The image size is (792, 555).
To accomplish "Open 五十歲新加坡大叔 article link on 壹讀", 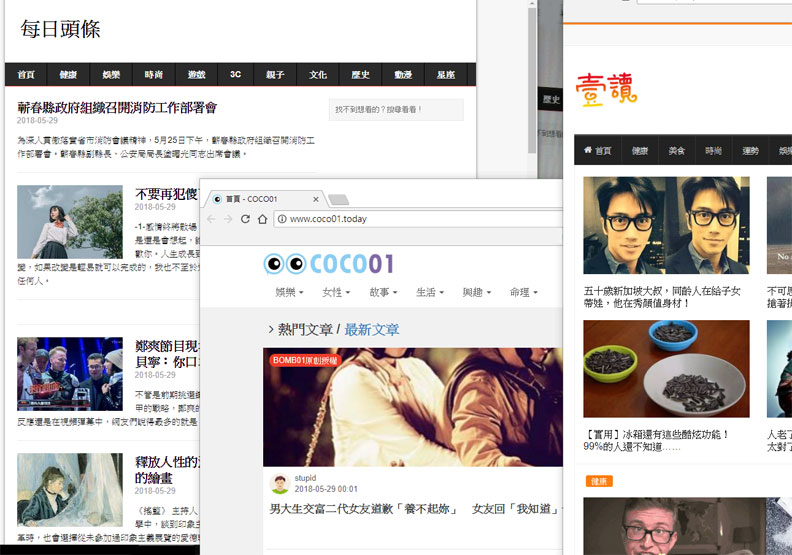I will click(662, 297).
